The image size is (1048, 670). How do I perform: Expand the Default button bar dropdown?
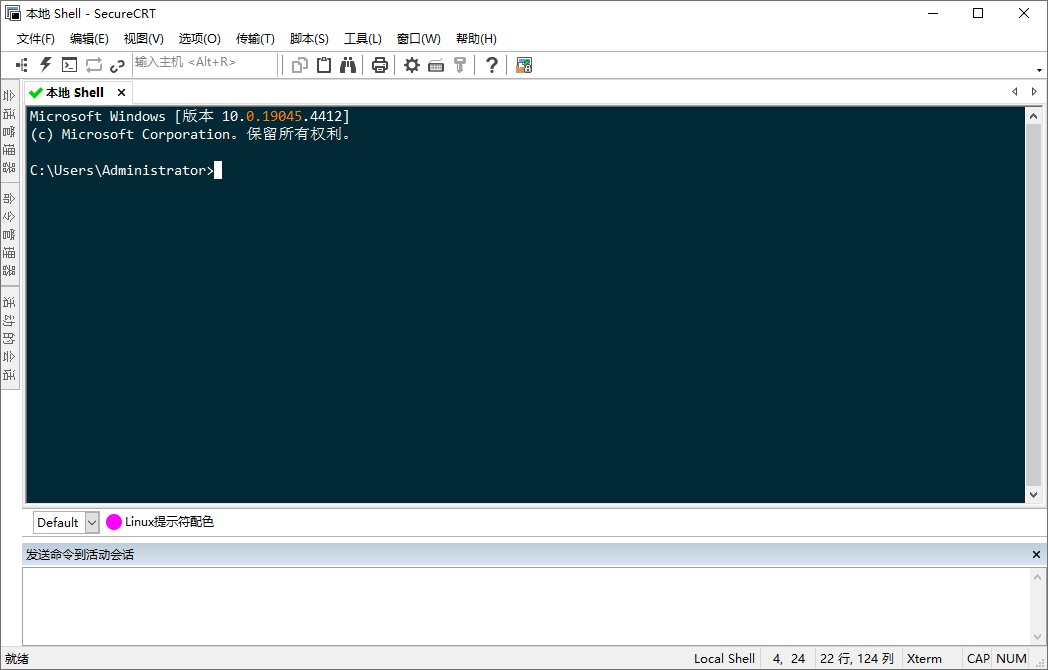92,522
